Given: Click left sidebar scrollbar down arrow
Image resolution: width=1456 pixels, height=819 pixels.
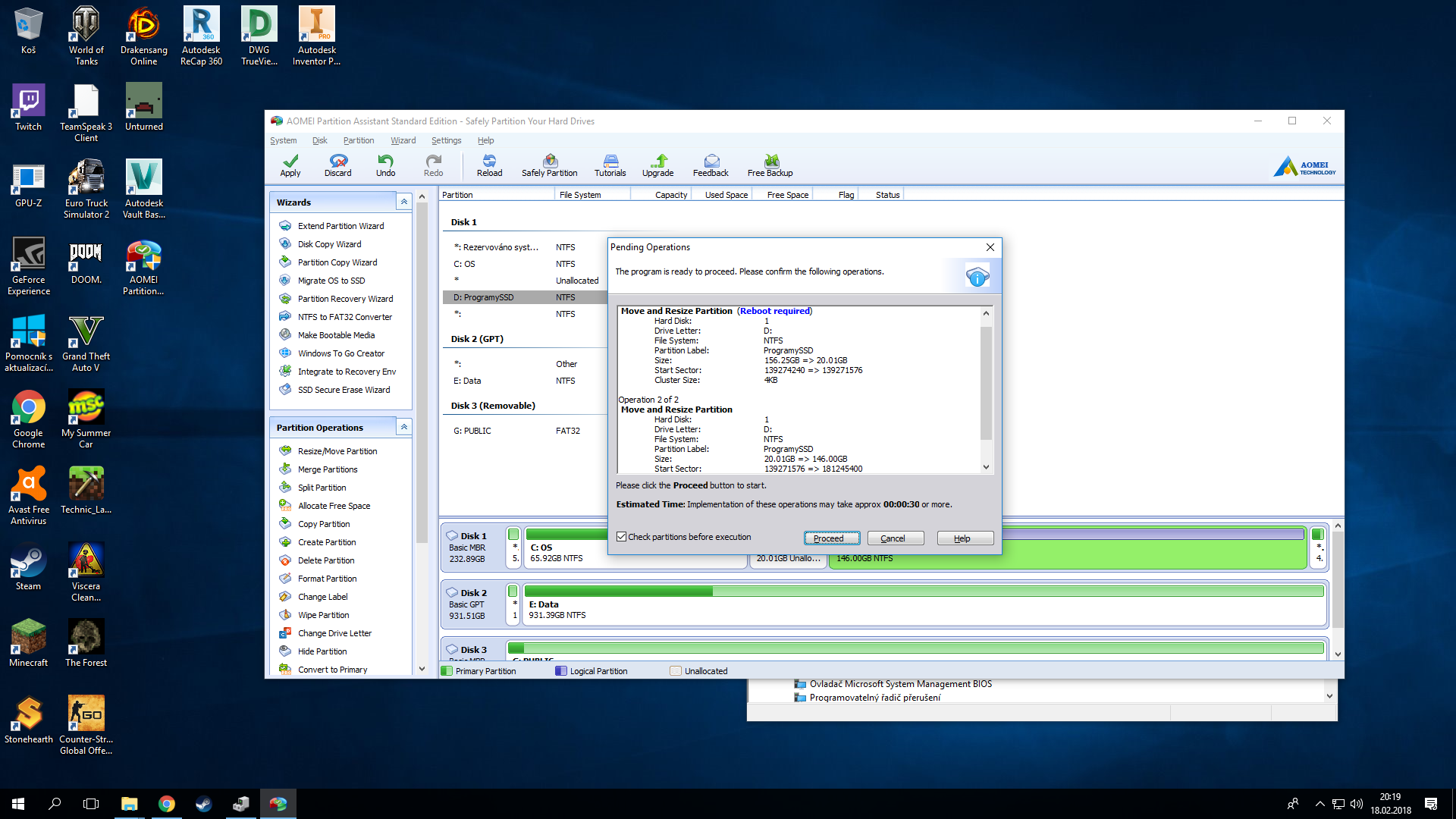Looking at the screenshot, I should click(422, 669).
